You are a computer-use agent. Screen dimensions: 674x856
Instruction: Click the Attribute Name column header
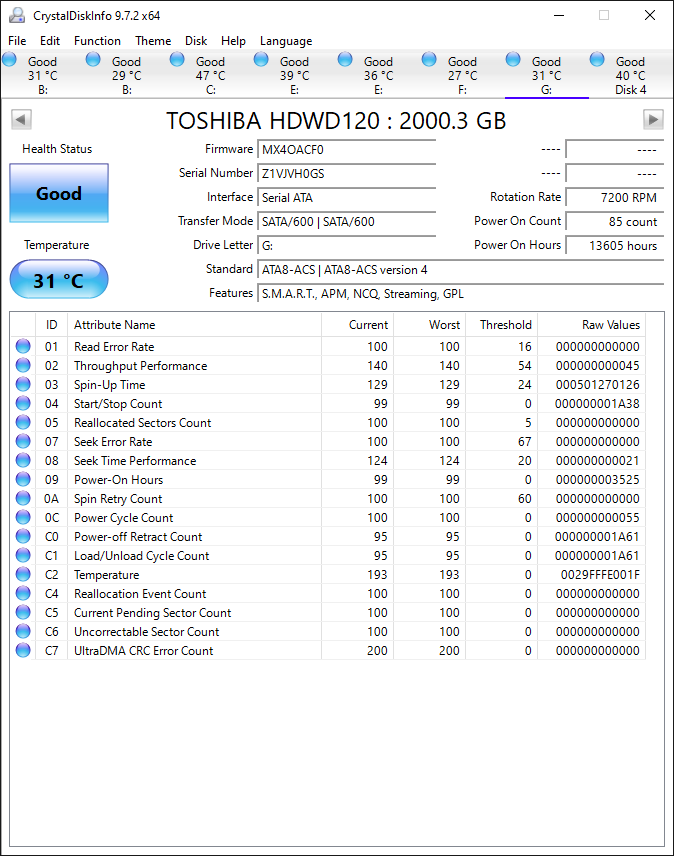[x=115, y=325]
